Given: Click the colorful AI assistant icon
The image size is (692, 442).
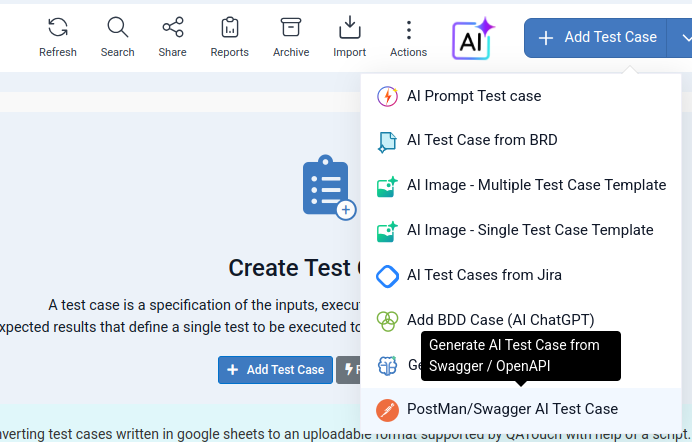Looking at the screenshot, I should point(472,39).
